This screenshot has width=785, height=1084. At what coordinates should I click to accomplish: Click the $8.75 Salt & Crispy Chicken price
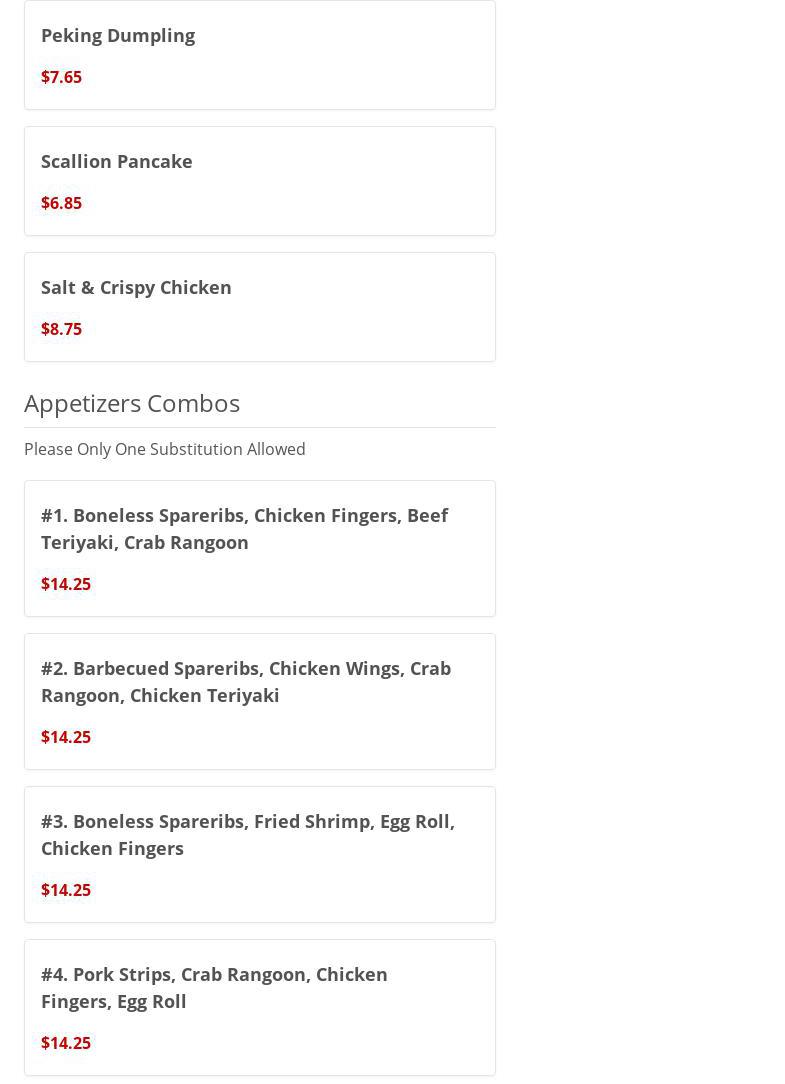(61, 329)
